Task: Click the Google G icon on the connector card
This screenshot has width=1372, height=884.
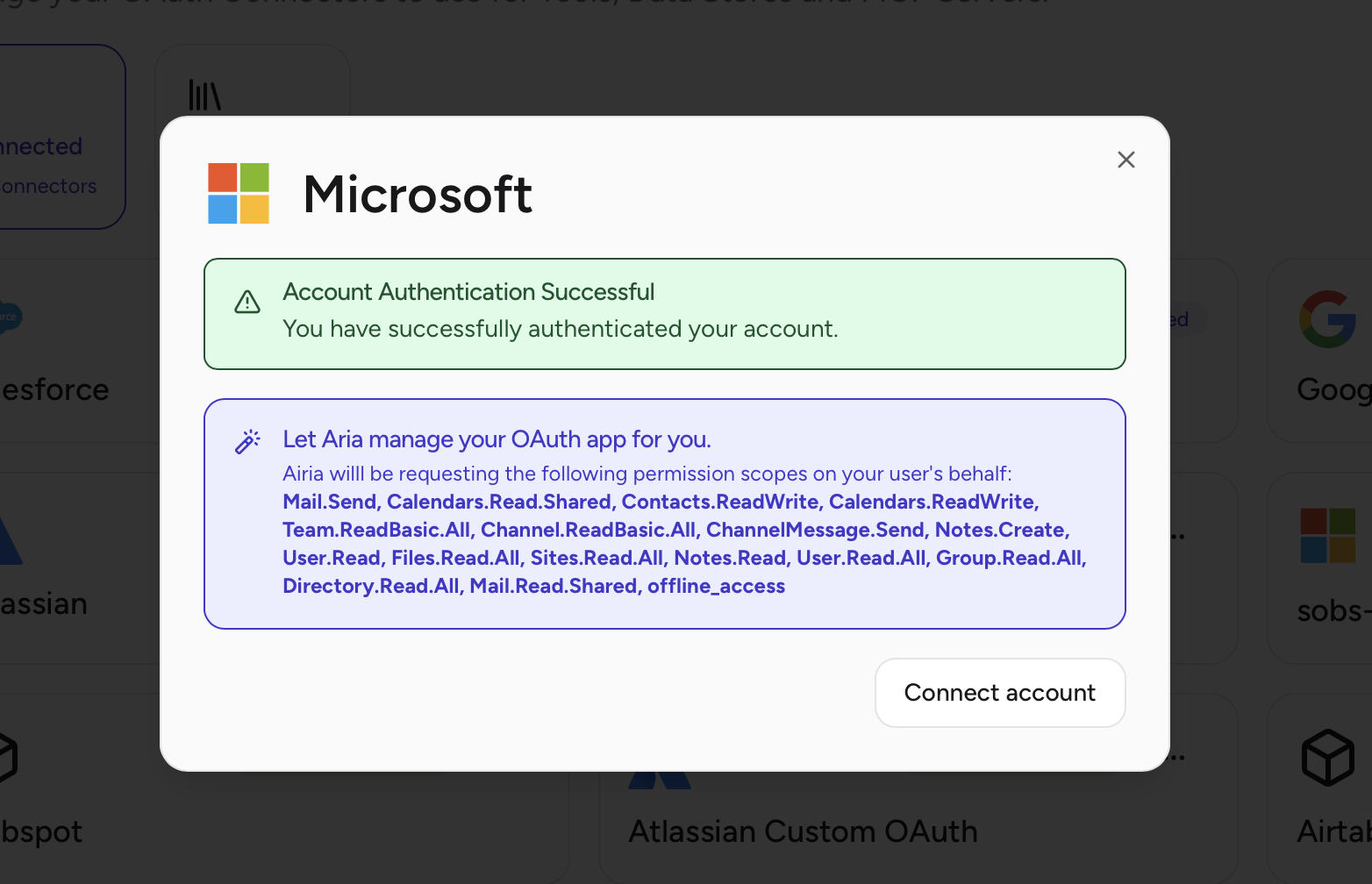Action: pos(1327,318)
